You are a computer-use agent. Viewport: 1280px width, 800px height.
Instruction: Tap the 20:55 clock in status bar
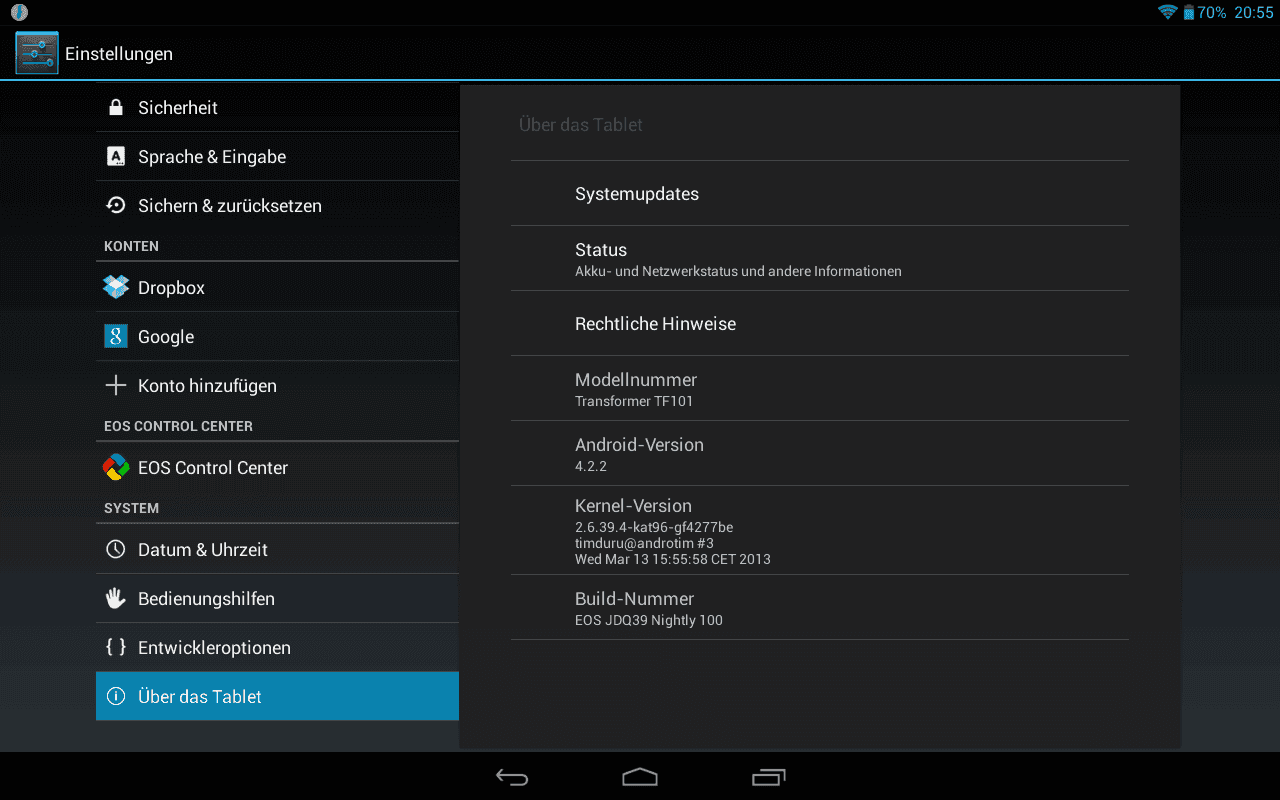pos(1254,13)
